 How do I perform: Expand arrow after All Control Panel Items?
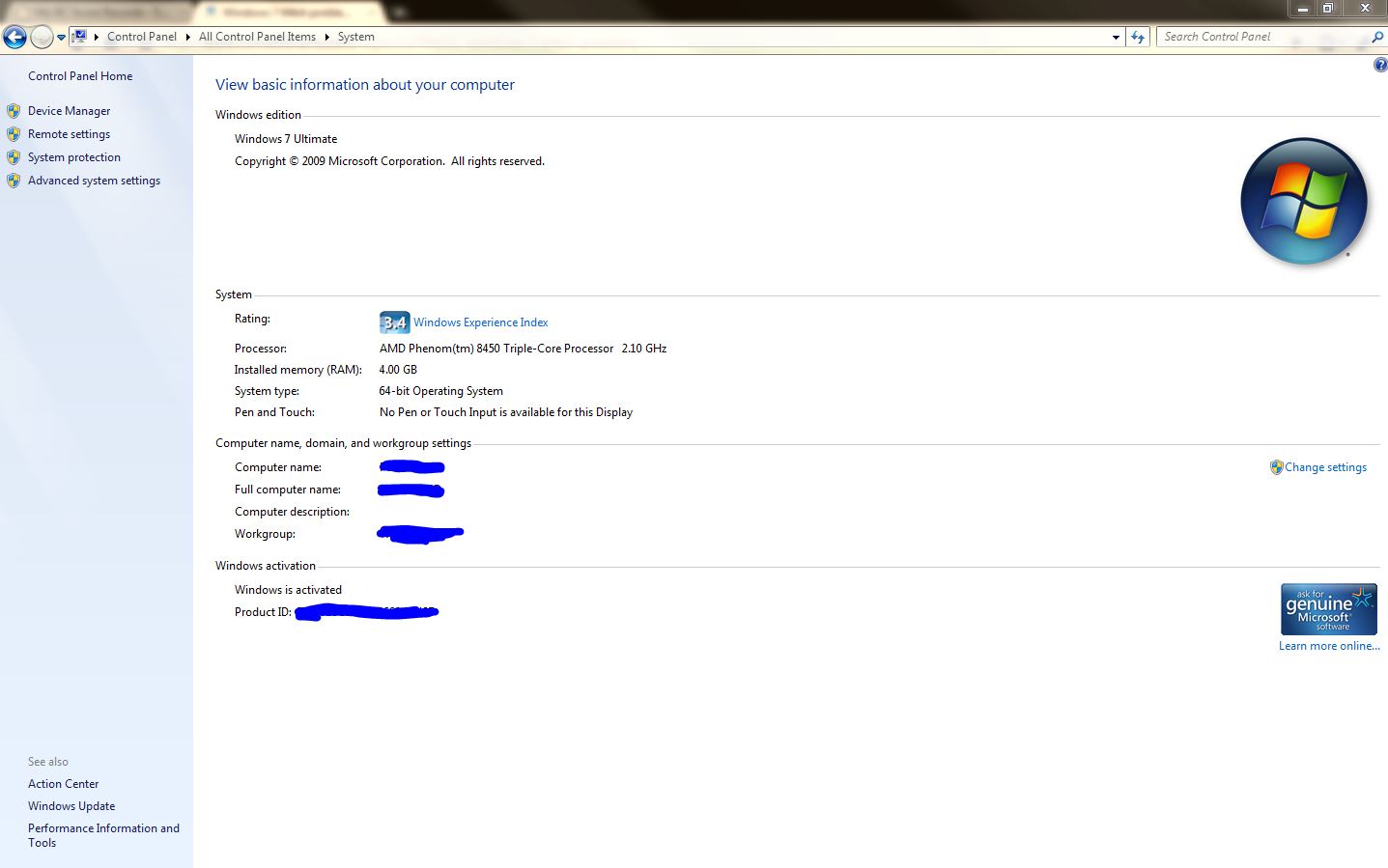tap(326, 37)
